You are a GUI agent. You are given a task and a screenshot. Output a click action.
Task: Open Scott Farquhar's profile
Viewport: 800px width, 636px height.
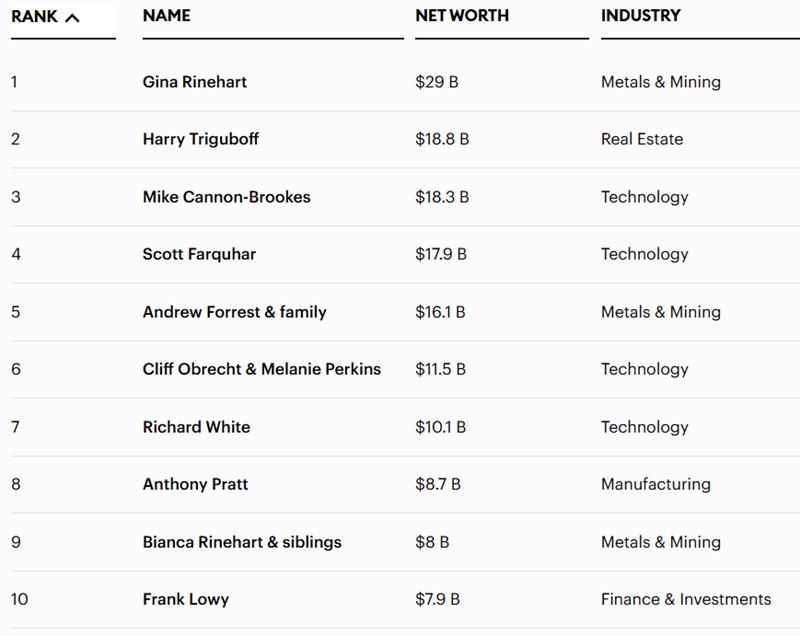point(199,254)
